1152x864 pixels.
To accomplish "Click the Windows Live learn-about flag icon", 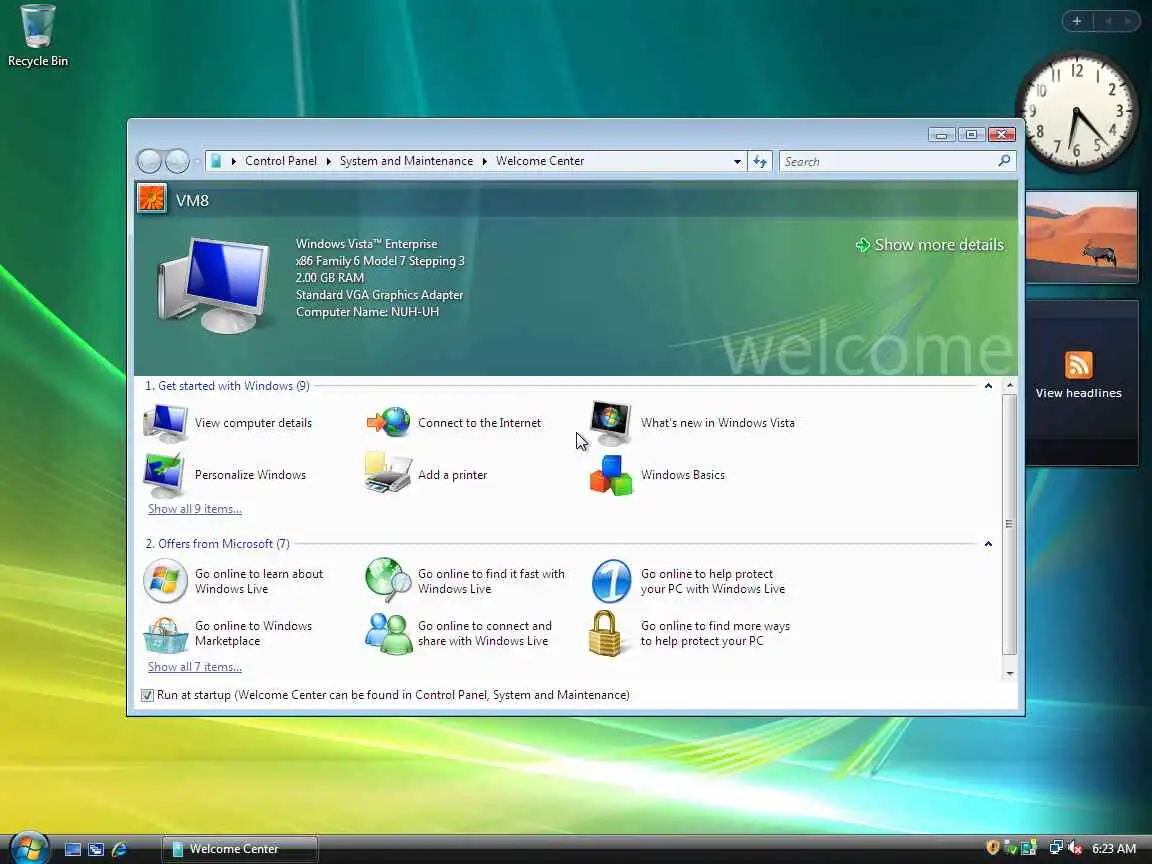I will tap(165, 580).
